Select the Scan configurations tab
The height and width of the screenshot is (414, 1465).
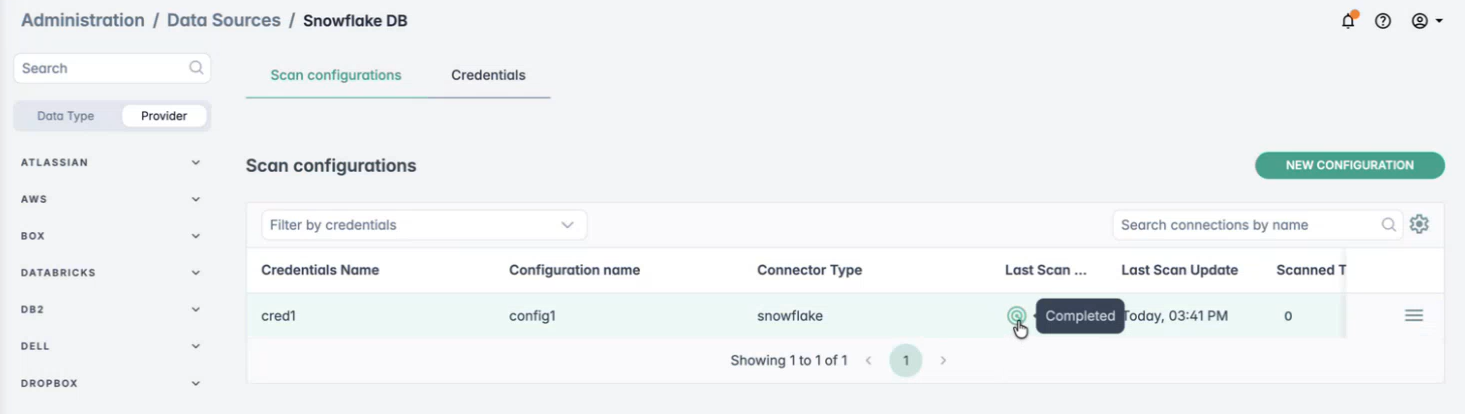(336, 75)
